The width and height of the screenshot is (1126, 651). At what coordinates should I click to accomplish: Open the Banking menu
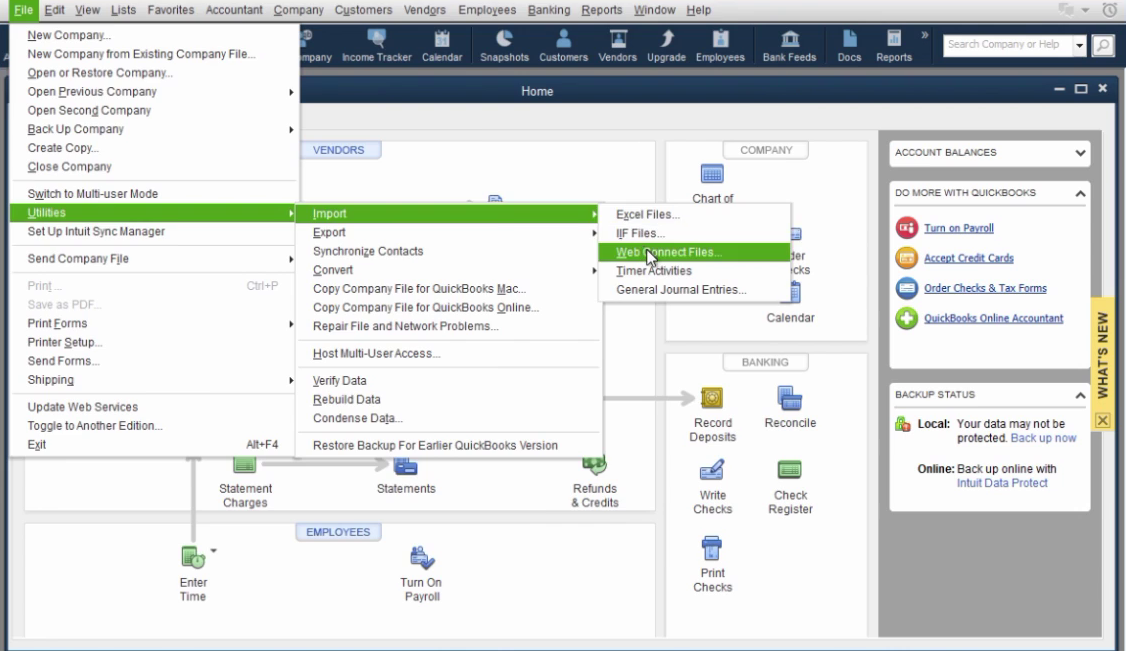549,10
